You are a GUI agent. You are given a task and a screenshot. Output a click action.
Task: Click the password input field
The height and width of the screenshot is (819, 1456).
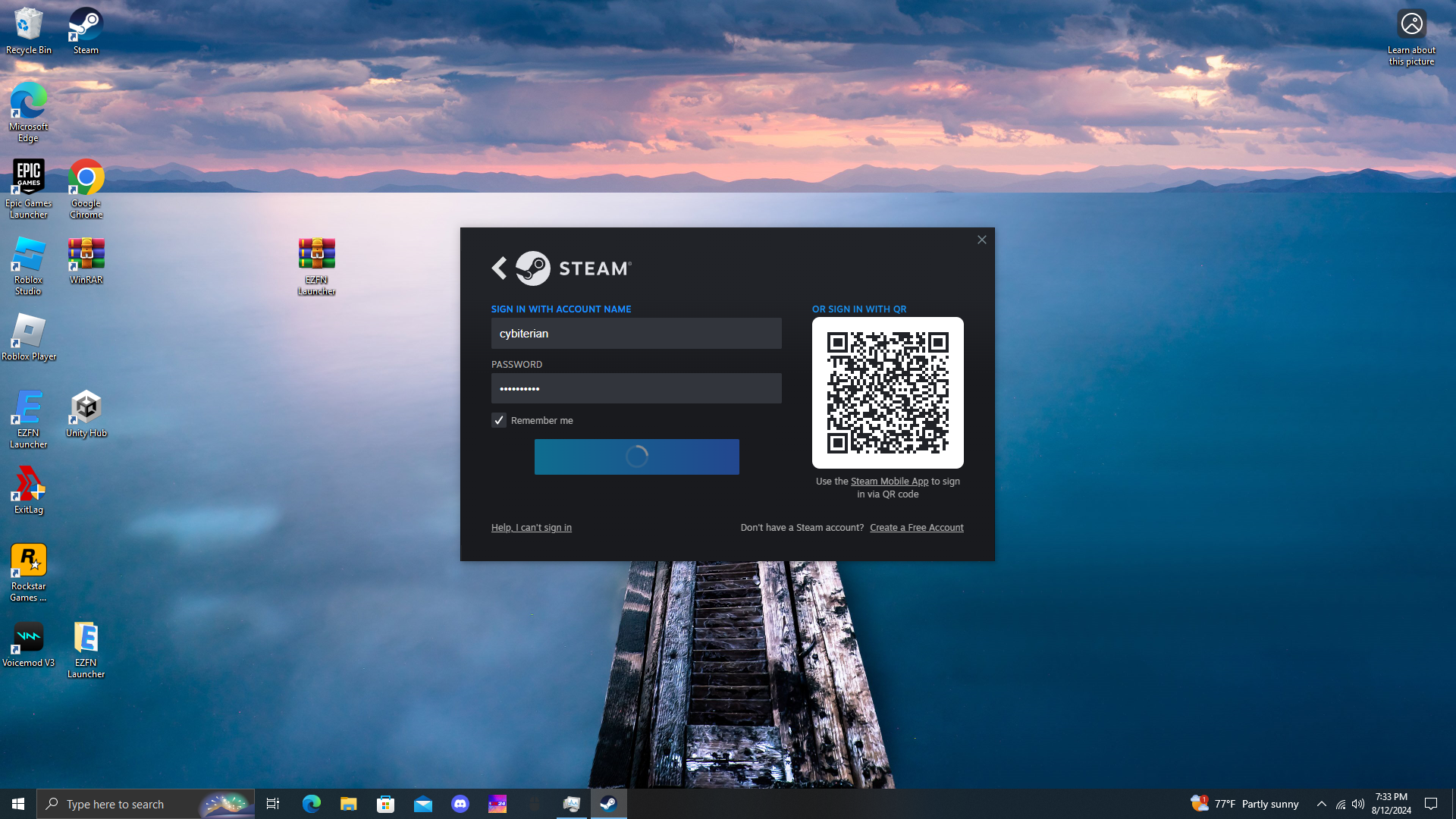[x=635, y=388]
